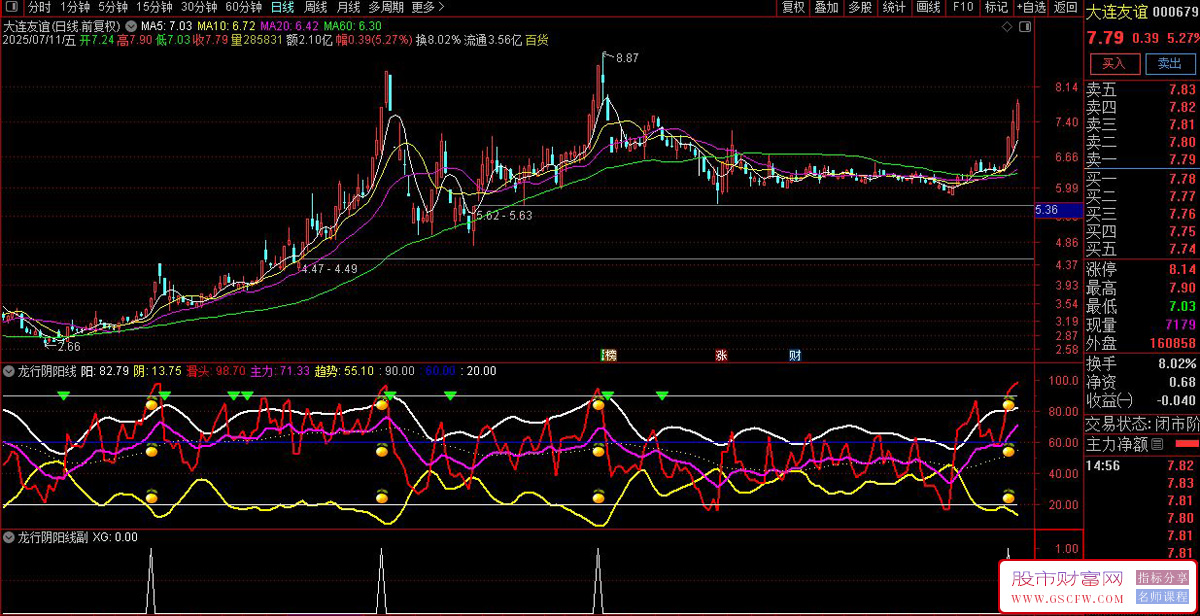
Task: Click the 14:56 tick trade row
Action: click(x=1142, y=466)
